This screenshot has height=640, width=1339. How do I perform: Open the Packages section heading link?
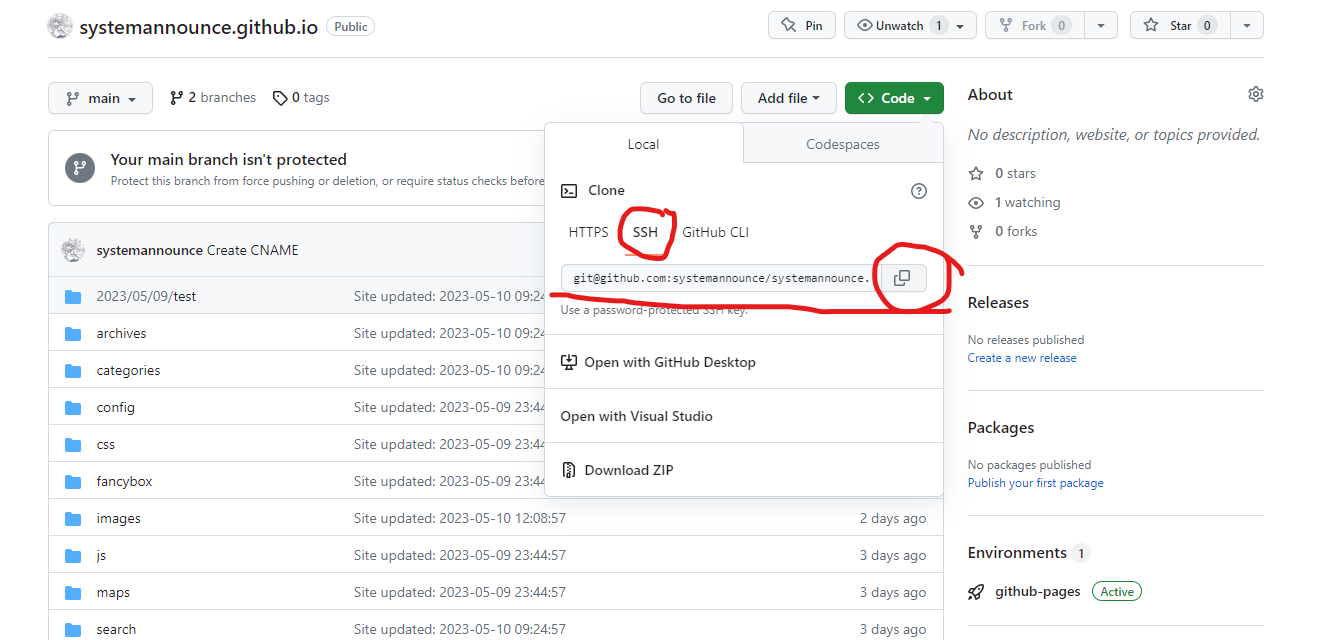(x=1001, y=427)
